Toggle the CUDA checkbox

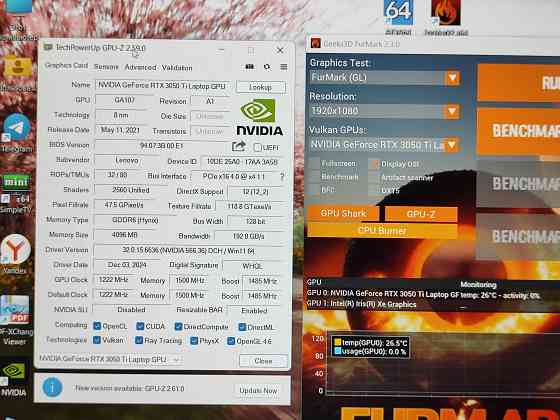(140, 326)
